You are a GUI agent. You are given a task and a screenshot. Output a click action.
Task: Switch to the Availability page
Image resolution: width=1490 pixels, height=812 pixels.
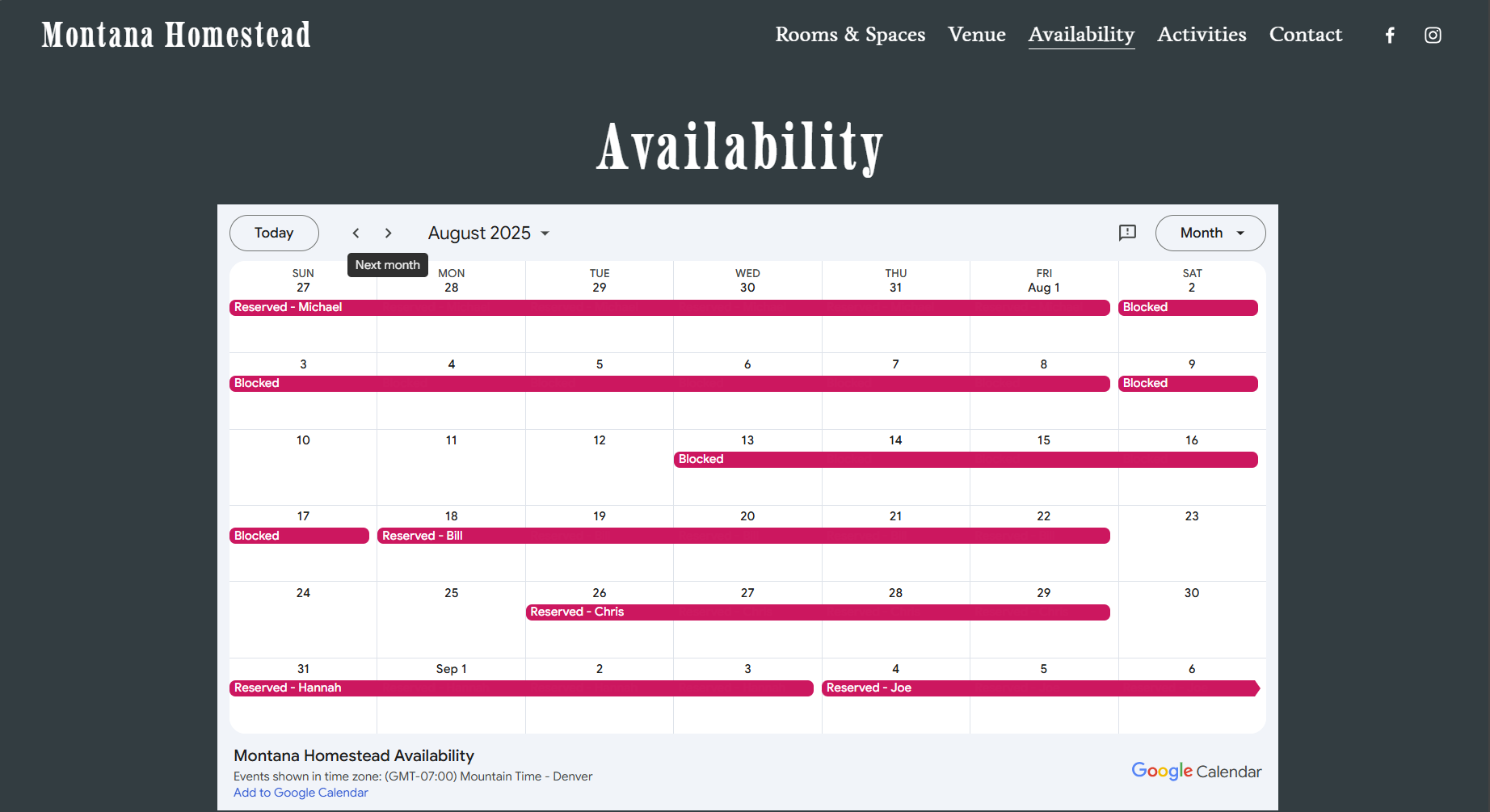1081,35
